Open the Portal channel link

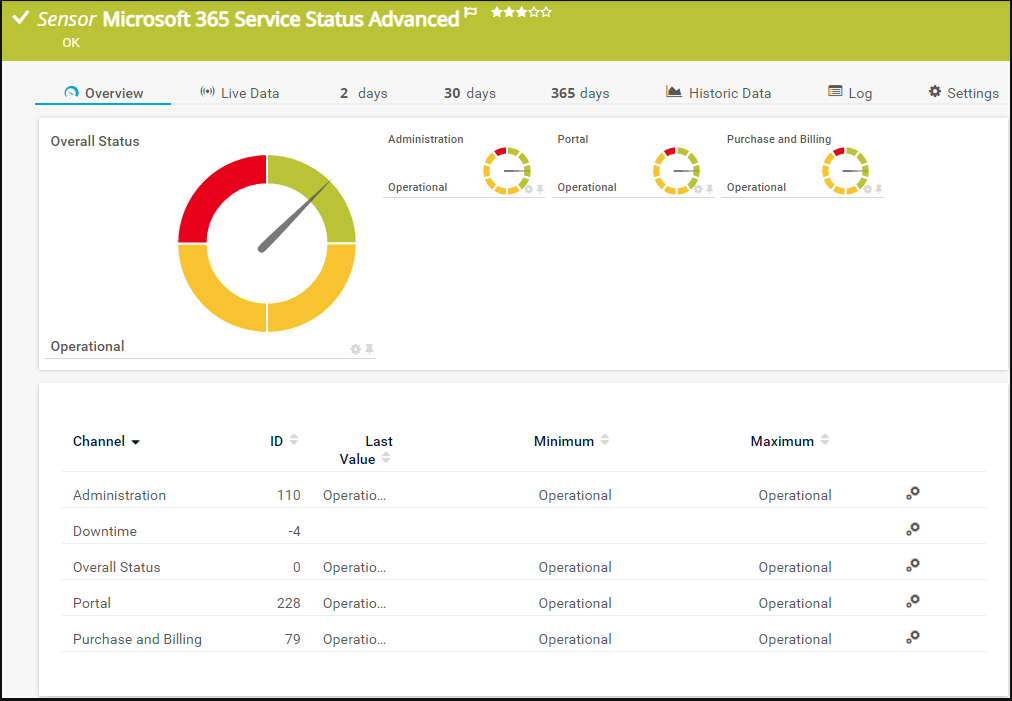(x=91, y=602)
